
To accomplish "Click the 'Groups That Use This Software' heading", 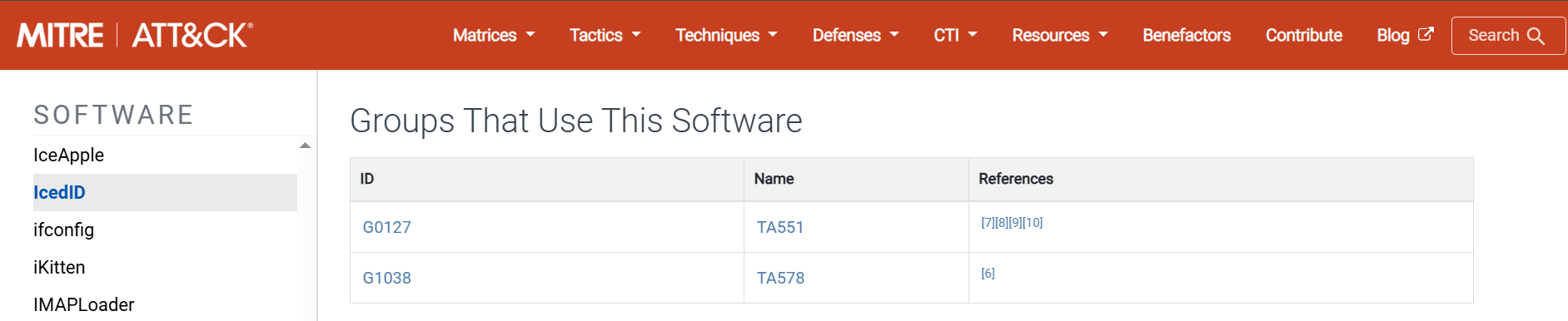I will (575, 121).
